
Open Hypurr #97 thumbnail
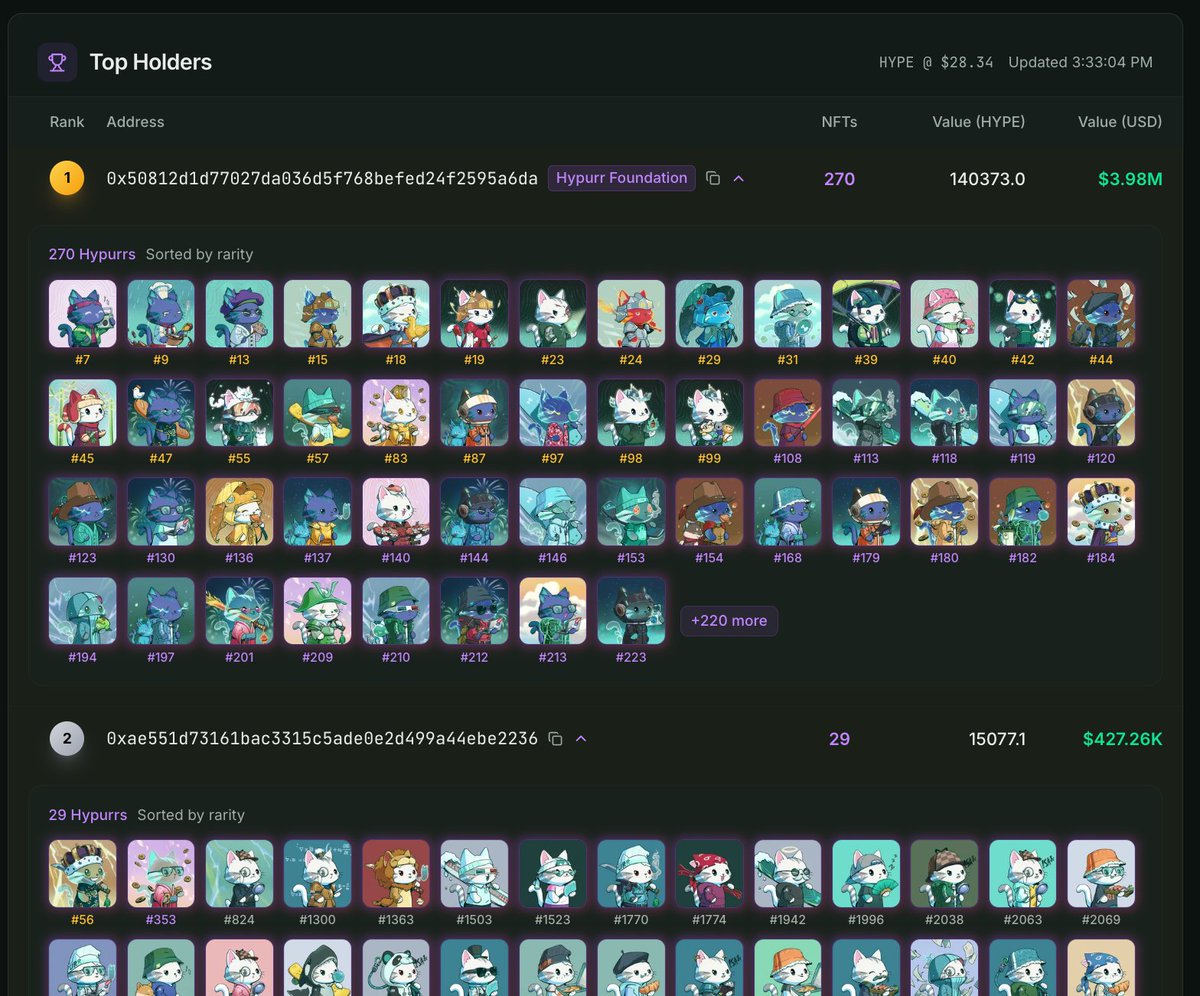pos(553,412)
